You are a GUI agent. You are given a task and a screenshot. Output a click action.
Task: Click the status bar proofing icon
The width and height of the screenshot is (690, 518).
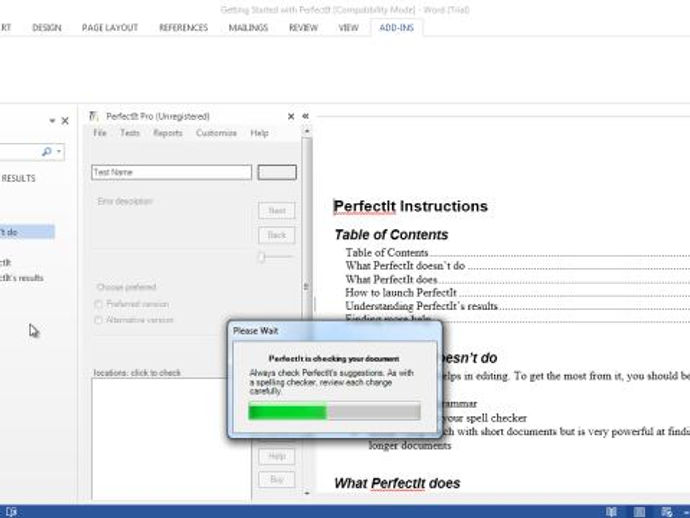[11, 512]
